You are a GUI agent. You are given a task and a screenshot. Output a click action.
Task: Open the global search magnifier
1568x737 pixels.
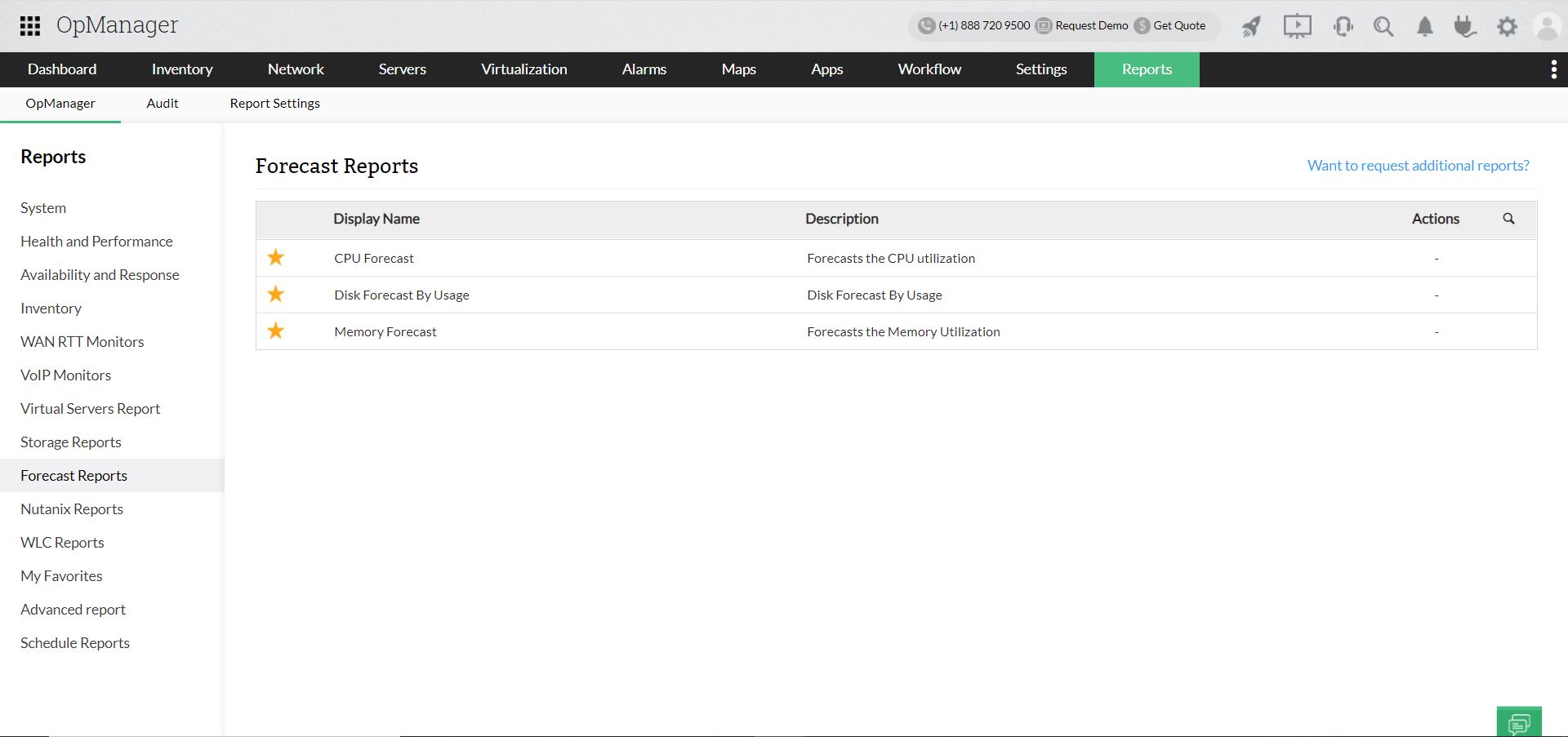(x=1383, y=27)
